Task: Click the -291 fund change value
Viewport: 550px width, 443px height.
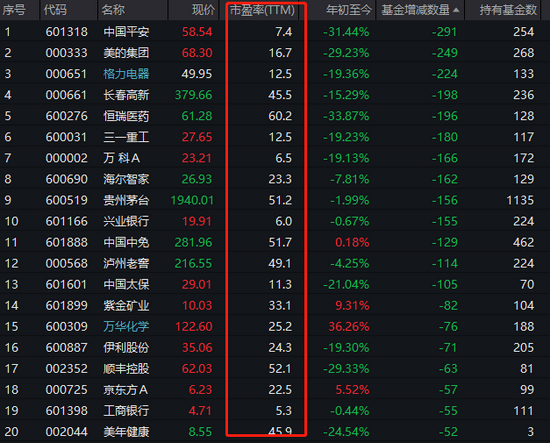Action: click(445, 32)
